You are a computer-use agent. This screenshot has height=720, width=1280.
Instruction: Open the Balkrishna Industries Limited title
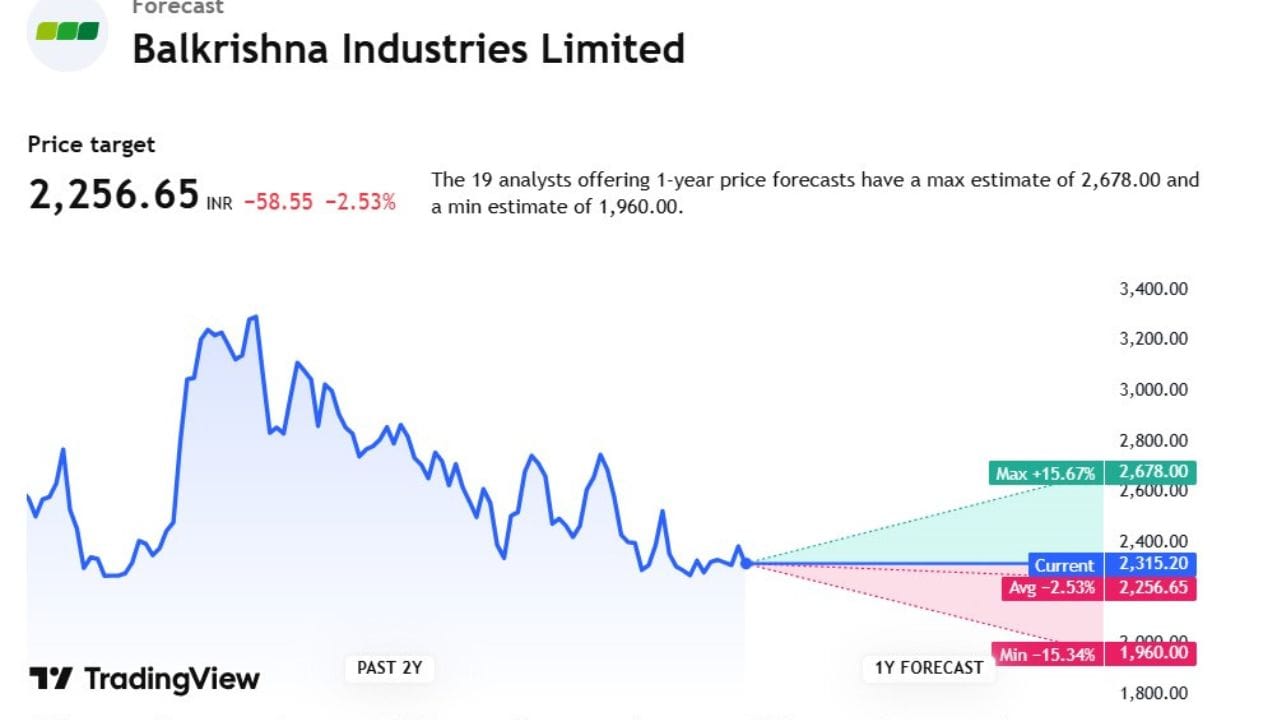[x=408, y=49]
